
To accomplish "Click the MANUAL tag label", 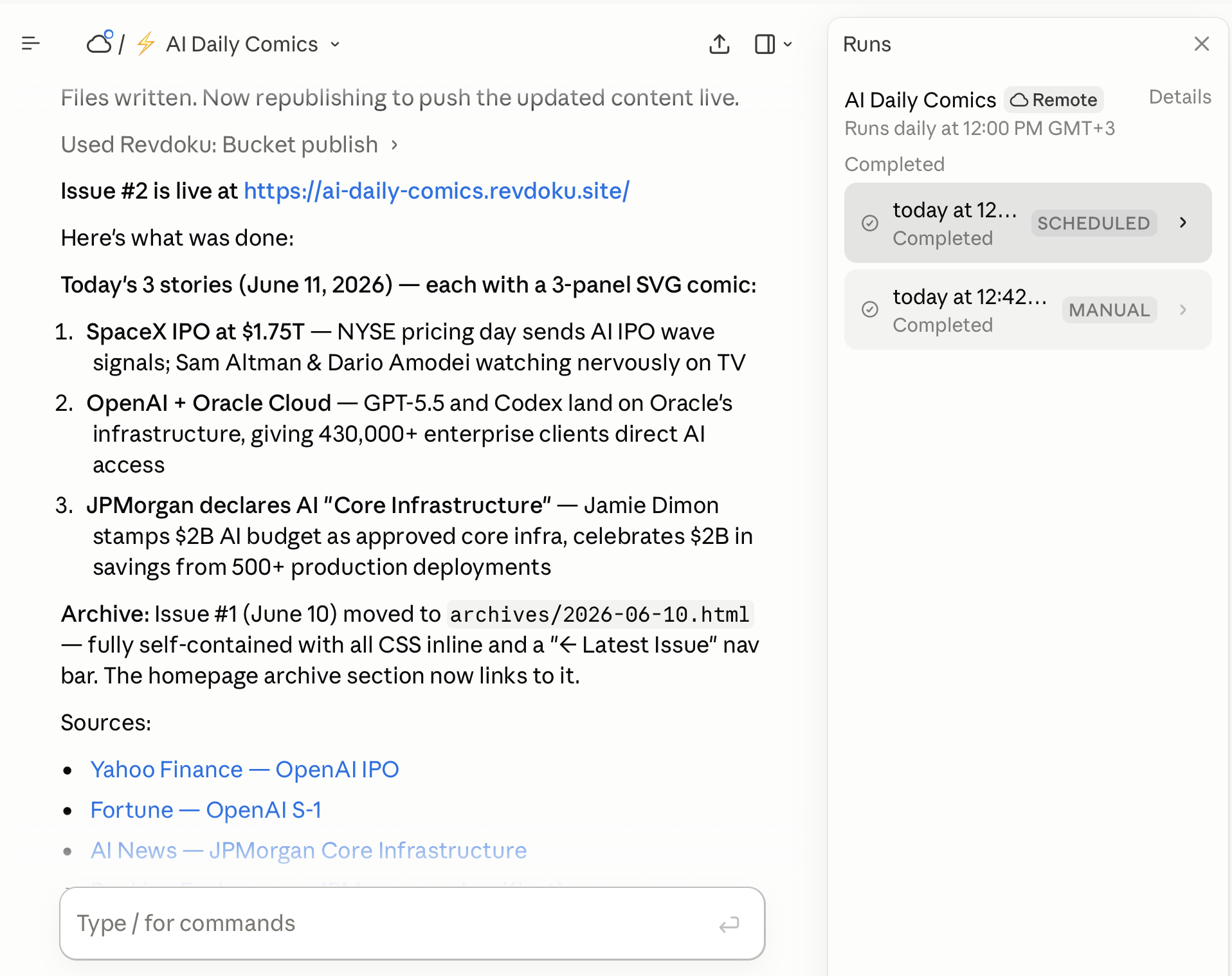I will [x=1109, y=310].
